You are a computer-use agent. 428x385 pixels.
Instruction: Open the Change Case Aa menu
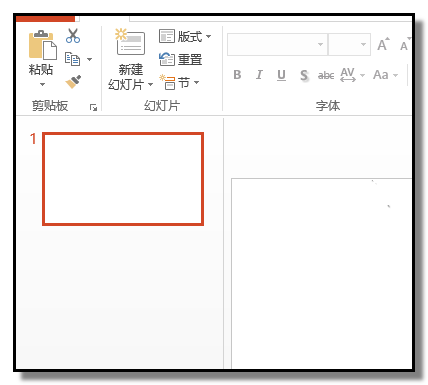tap(385, 75)
